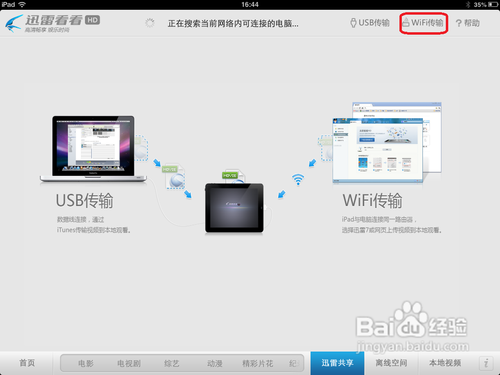Switch to the 首页 tab
Image resolution: width=500 pixels, height=375 pixels.
click(x=27, y=363)
